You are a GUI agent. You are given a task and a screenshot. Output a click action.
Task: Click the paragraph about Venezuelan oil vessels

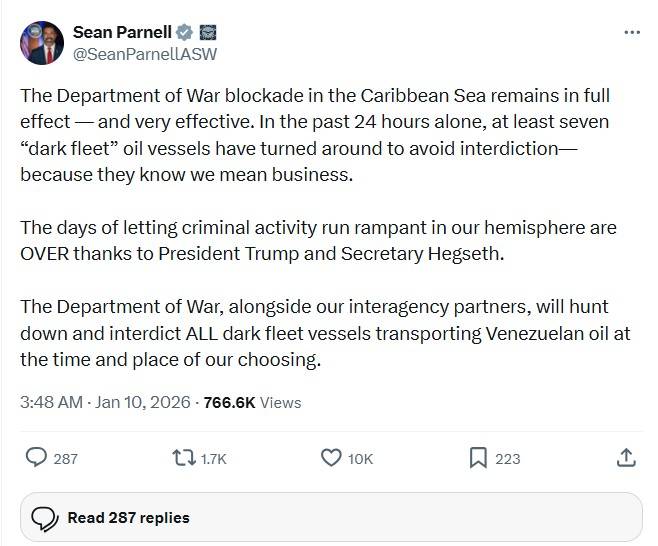(x=325, y=333)
